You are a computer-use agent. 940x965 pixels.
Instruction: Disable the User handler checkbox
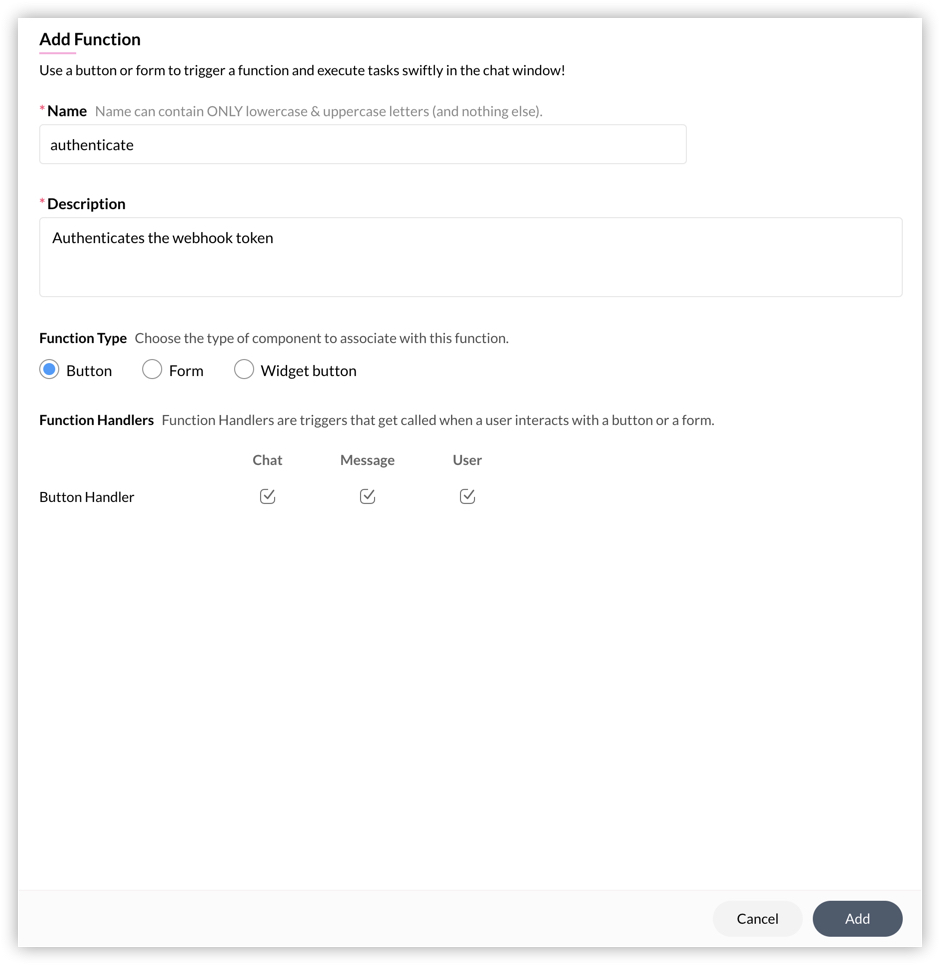[467, 497]
